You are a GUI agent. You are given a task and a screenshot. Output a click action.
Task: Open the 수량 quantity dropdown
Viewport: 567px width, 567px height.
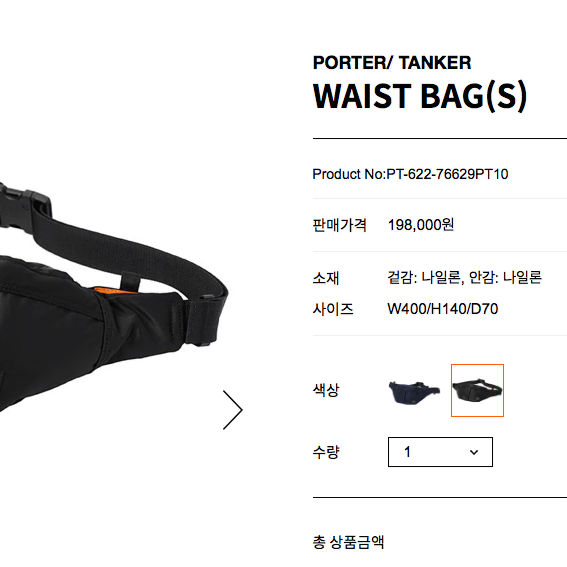point(440,452)
